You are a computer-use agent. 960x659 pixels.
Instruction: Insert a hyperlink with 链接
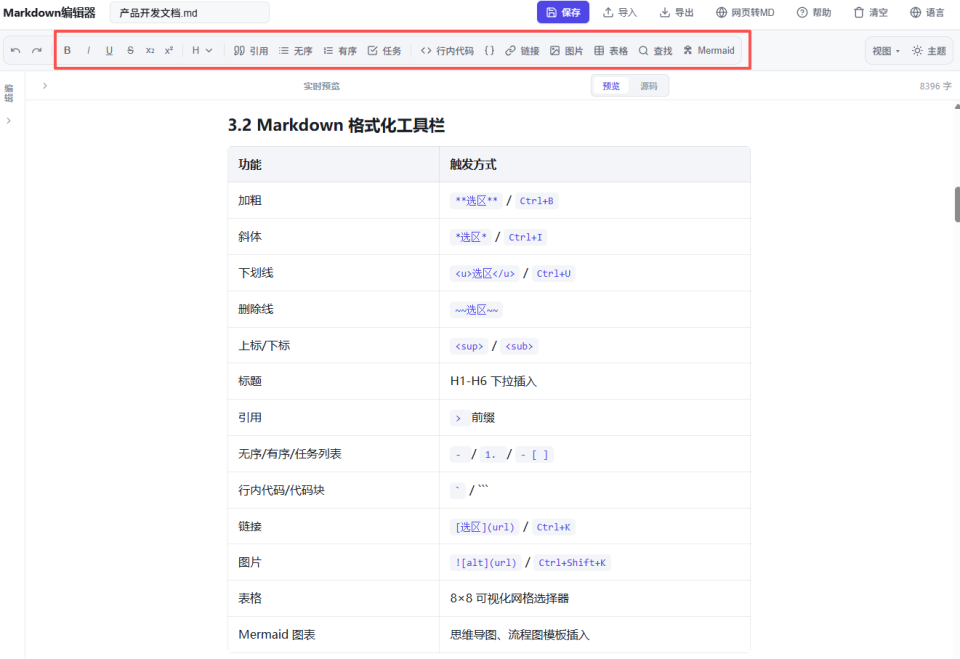pyautogui.click(x=522, y=51)
